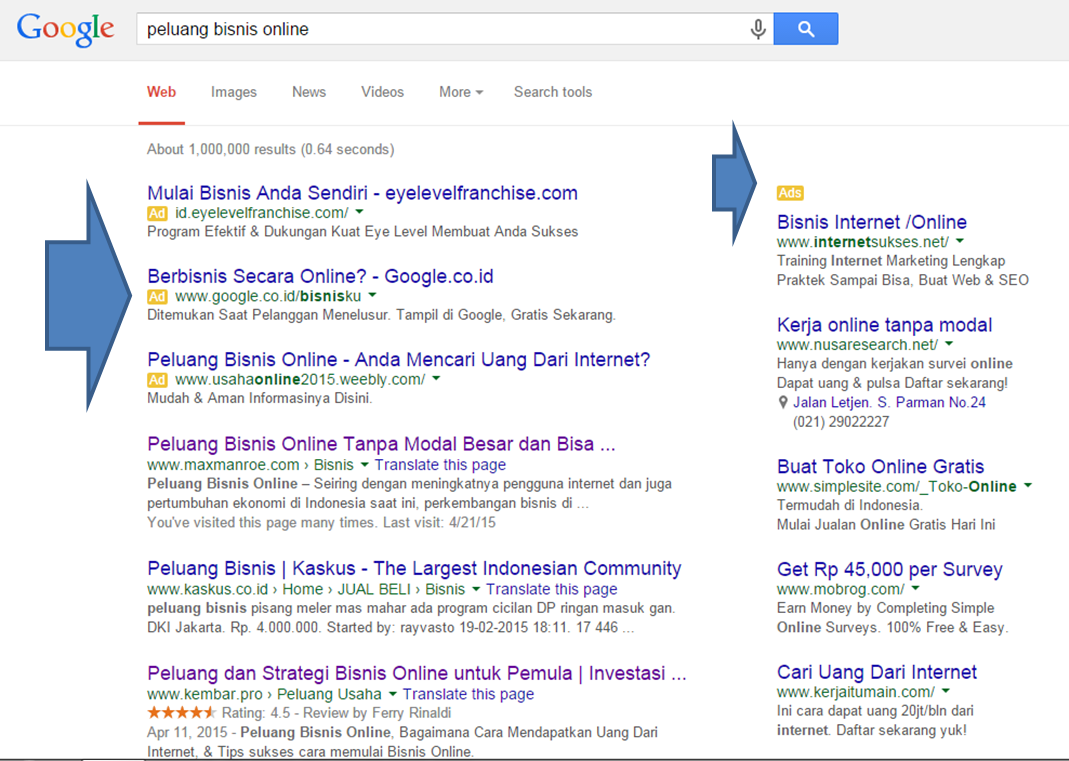This screenshot has height=761, width=1069.
Task: Open Berbisnis Secara Online Google.co.id ad
Action: click(x=320, y=276)
